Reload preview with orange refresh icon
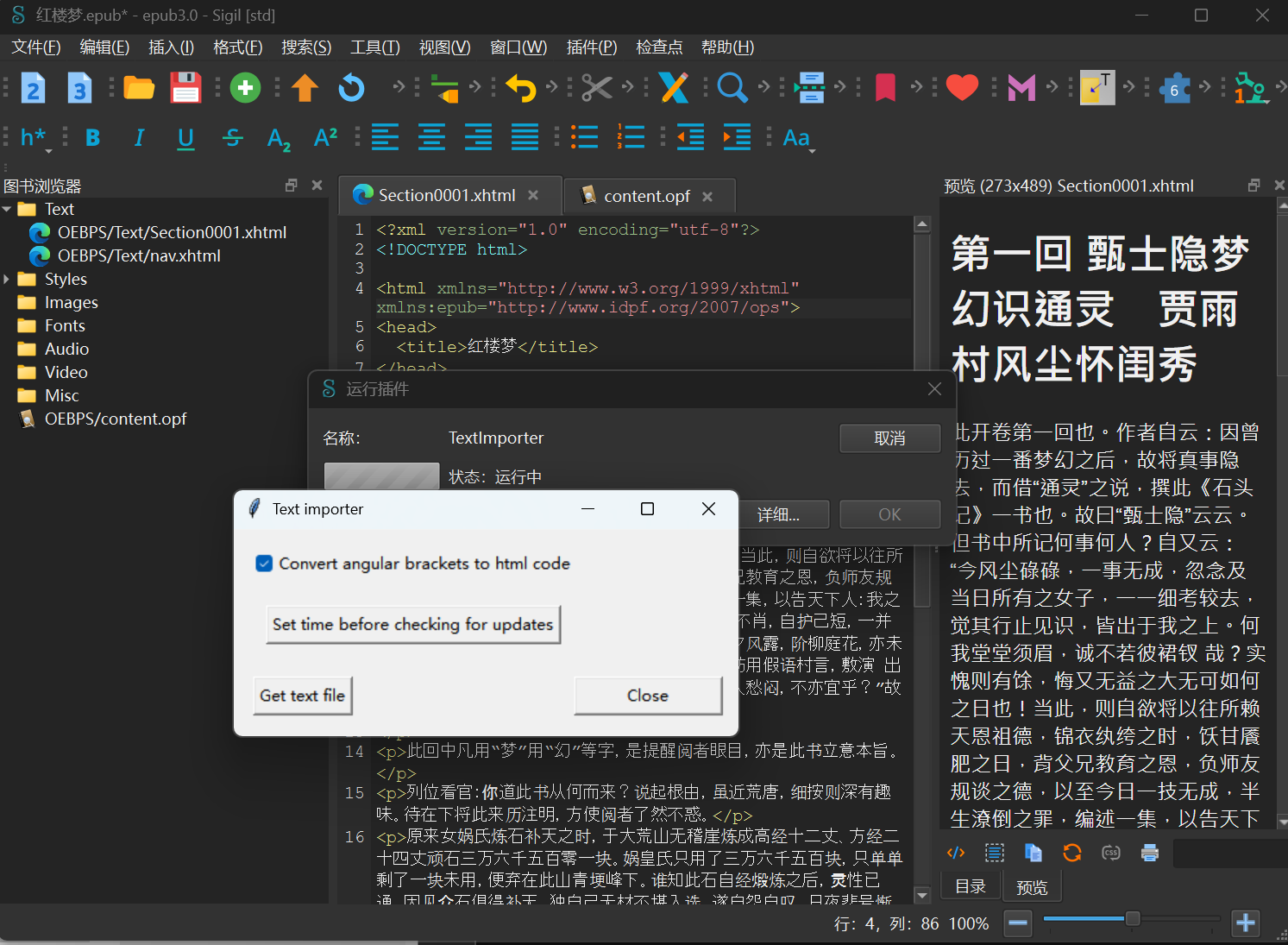This screenshot has width=1288, height=945. click(x=1071, y=853)
